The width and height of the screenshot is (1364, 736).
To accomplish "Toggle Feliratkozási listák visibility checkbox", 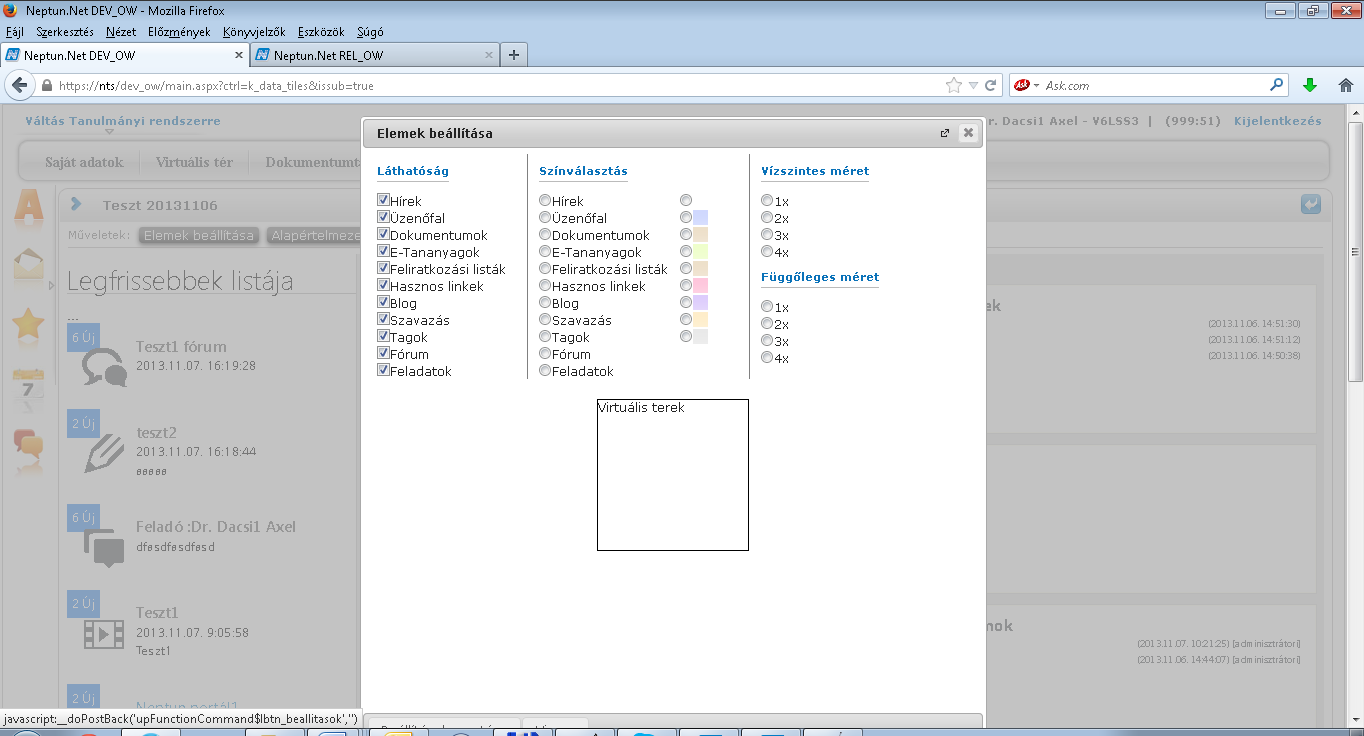I will point(383,269).
